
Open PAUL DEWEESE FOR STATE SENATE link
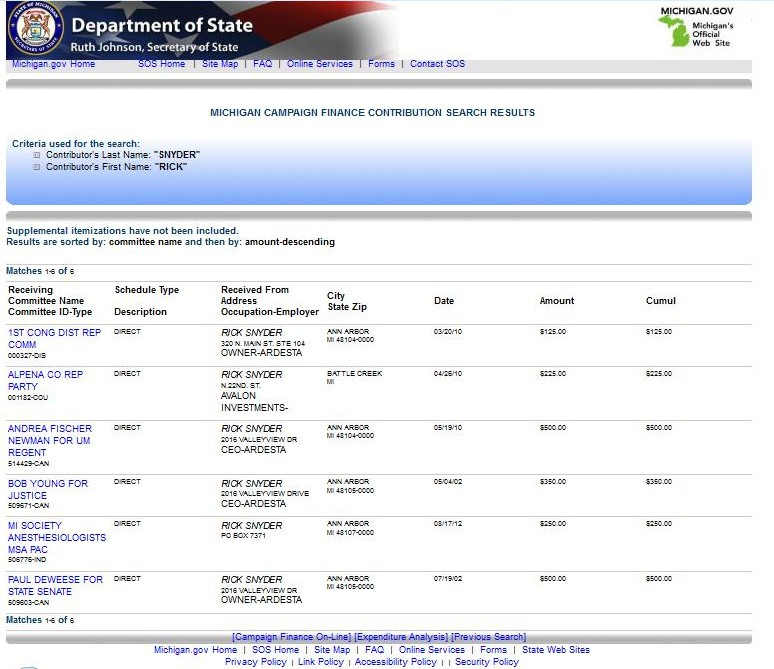click(x=55, y=586)
